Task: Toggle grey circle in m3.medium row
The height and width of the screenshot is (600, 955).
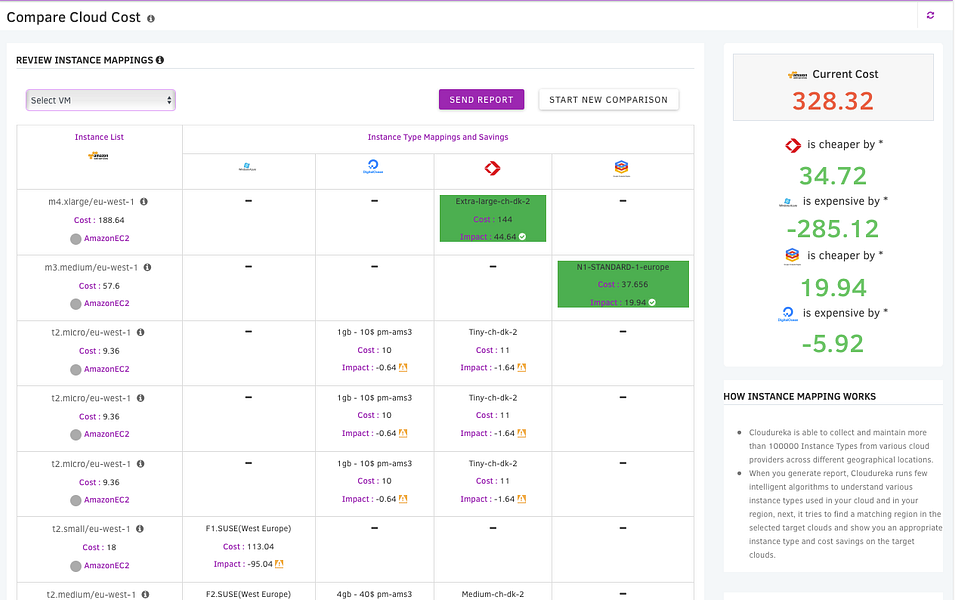Action: (x=76, y=304)
